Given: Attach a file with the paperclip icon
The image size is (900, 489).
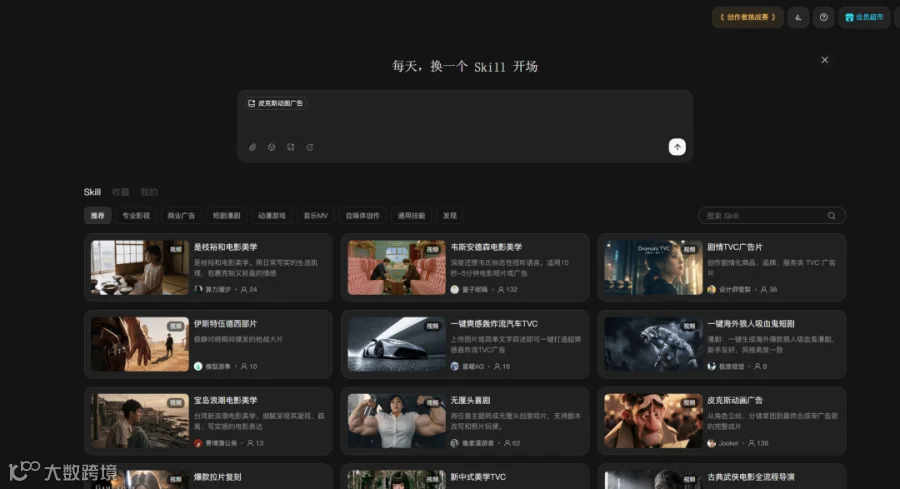Looking at the screenshot, I should pyautogui.click(x=253, y=148).
